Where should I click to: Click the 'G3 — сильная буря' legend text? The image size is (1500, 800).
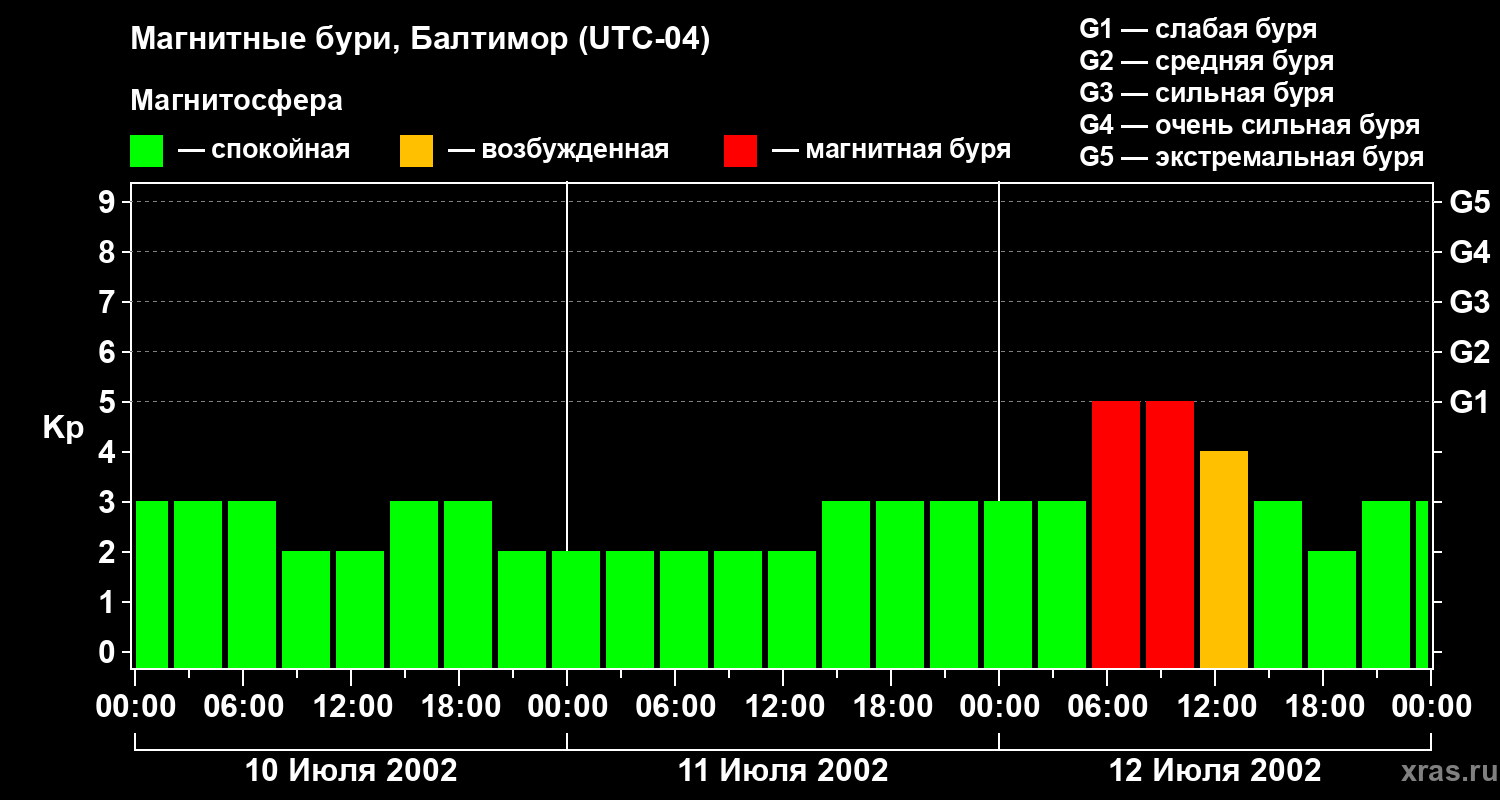point(1207,93)
